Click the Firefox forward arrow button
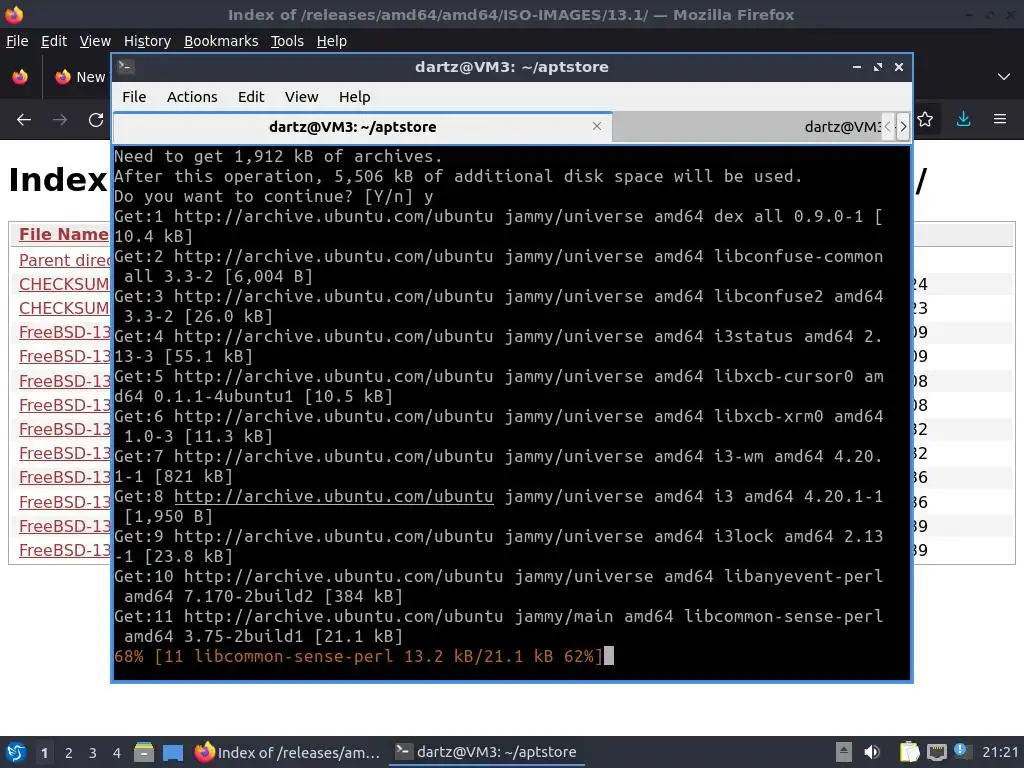 click(x=59, y=120)
